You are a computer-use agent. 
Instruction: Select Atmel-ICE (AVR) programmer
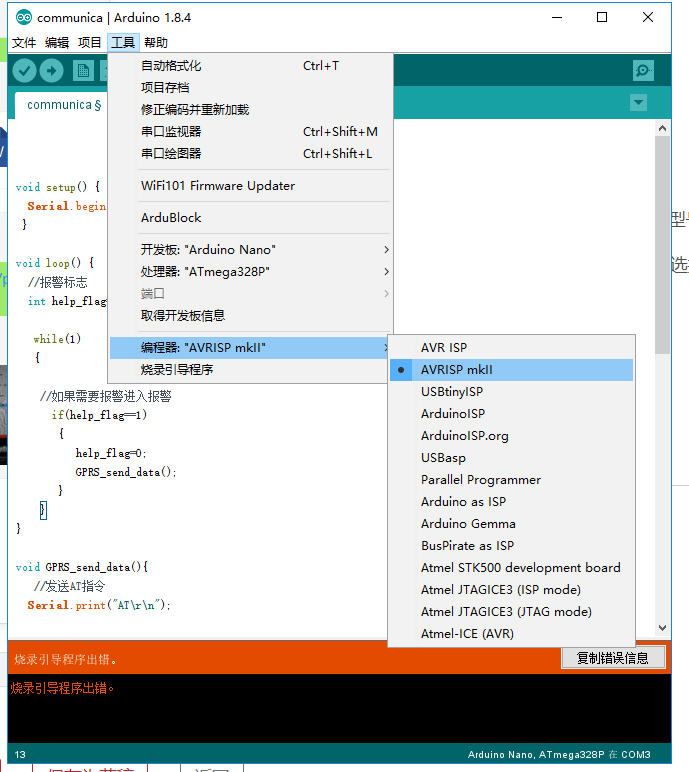point(511,634)
